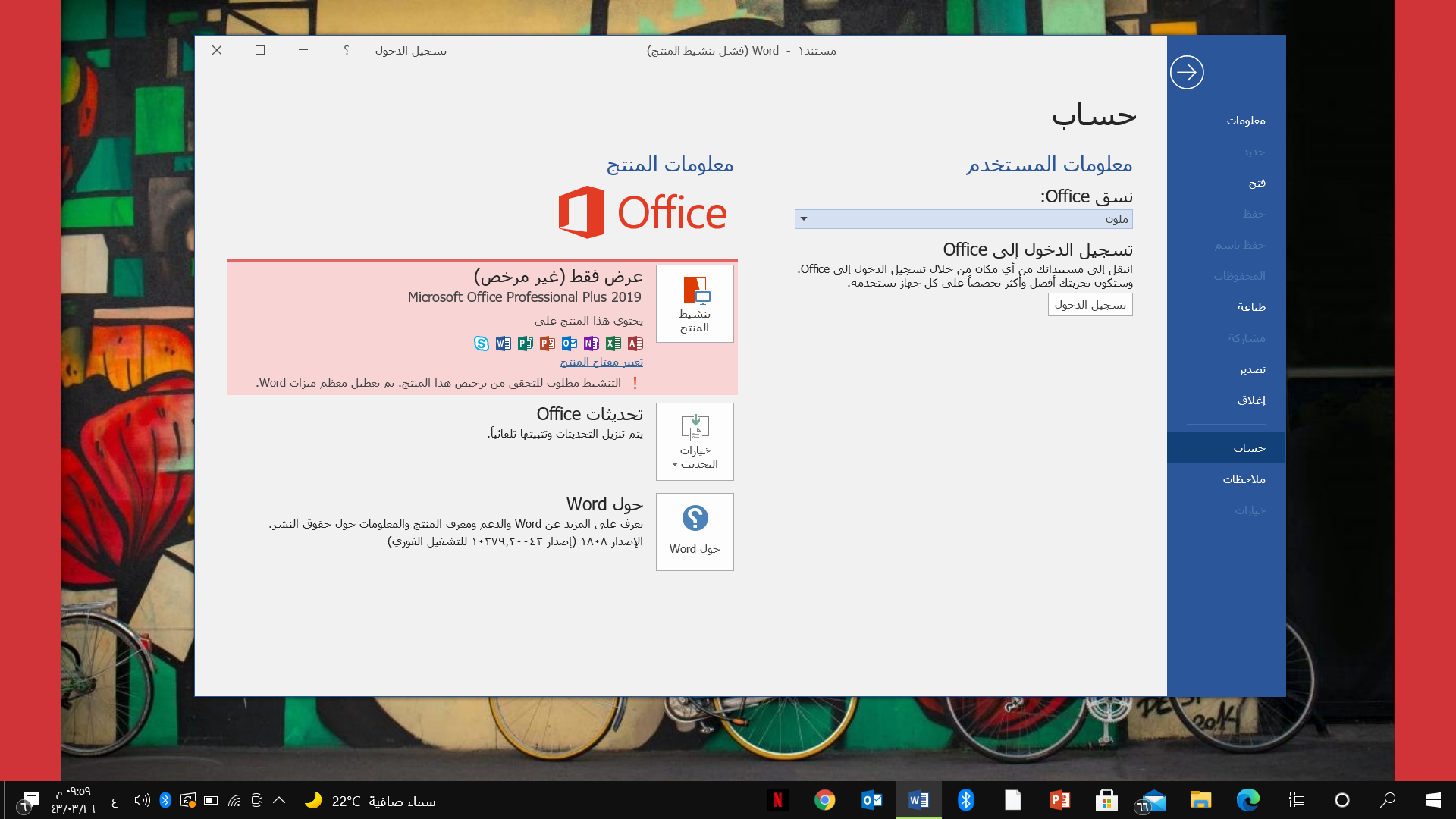The width and height of the screenshot is (1456, 819).
Task: Click the blank document icon on taskbar
Action: tap(1013, 800)
